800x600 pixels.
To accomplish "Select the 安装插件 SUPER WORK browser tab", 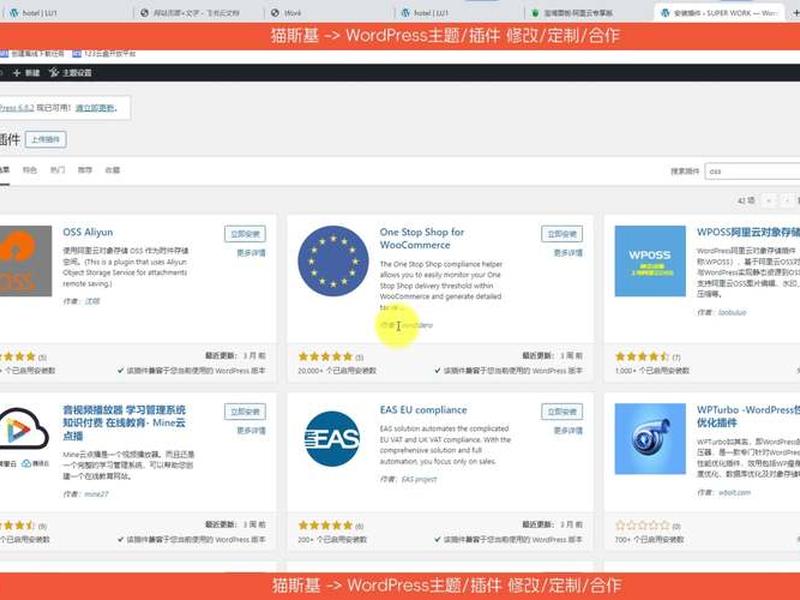I will click(719, 13).
